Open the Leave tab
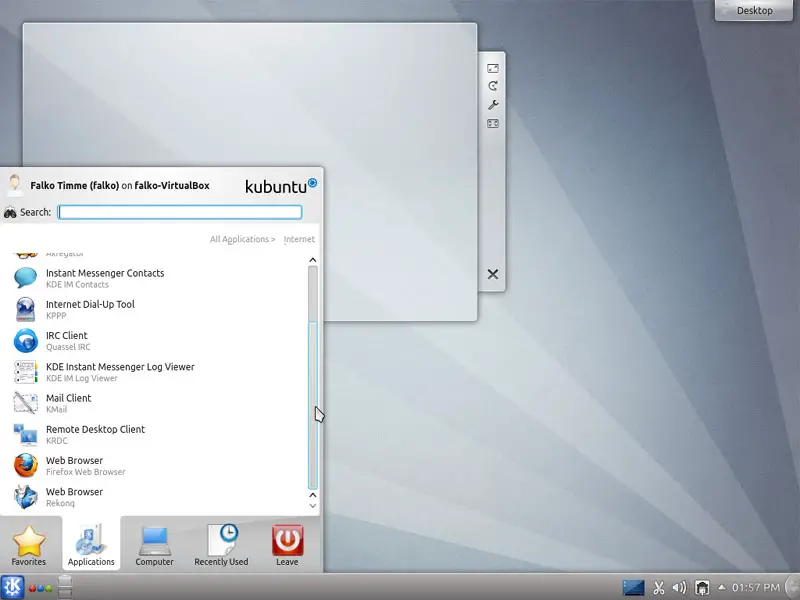Viewport: 800px width, 600px height. pos(287,545)
